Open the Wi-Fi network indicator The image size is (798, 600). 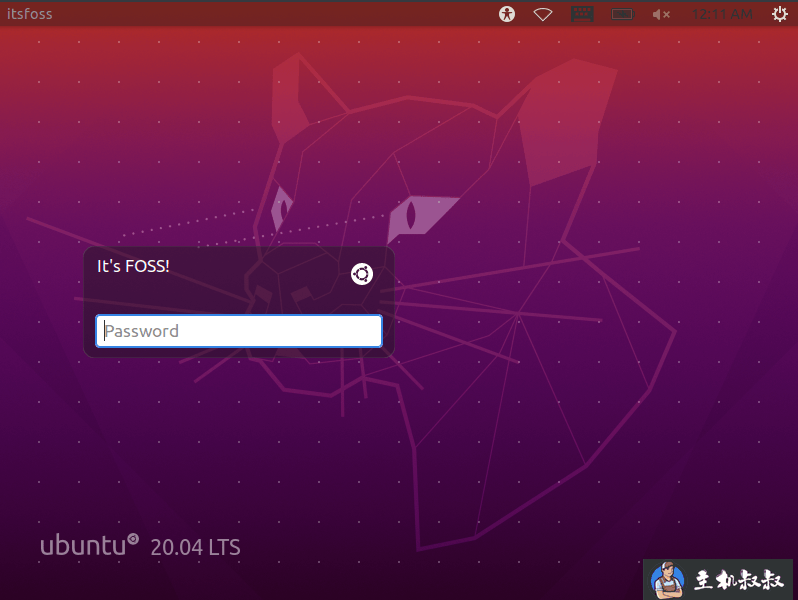(x=543, y=14)
